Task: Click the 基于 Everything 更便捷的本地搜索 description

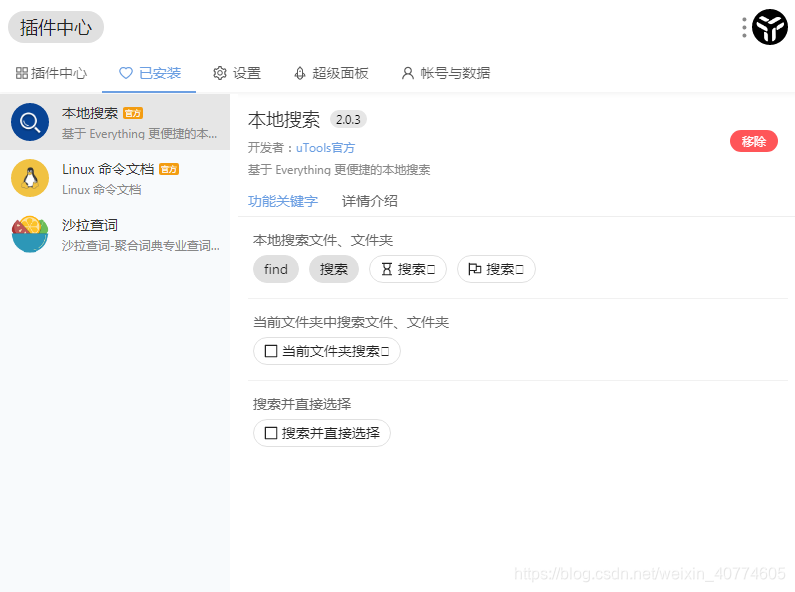Action: [339, 170]
